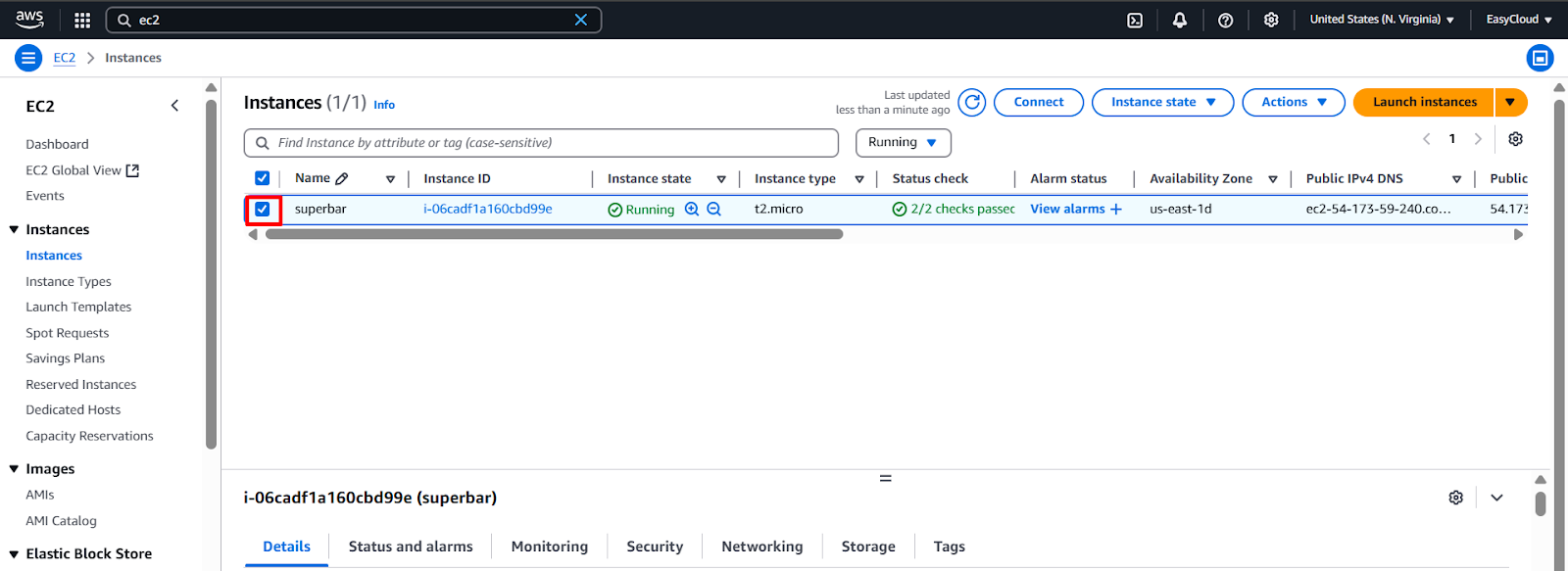Open the Tags tab

pos(949,547)
